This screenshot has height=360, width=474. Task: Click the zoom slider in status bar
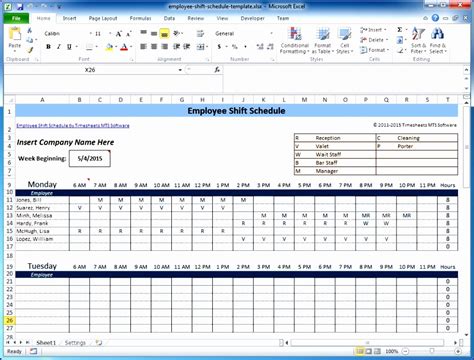[x=432, y=351]
